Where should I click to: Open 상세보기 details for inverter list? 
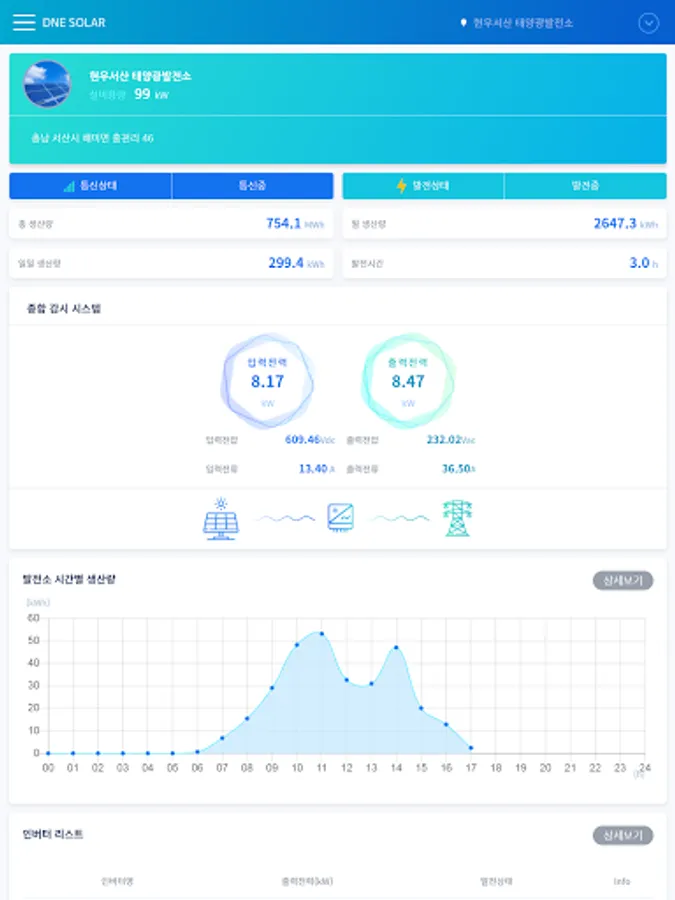pos(623,835)
